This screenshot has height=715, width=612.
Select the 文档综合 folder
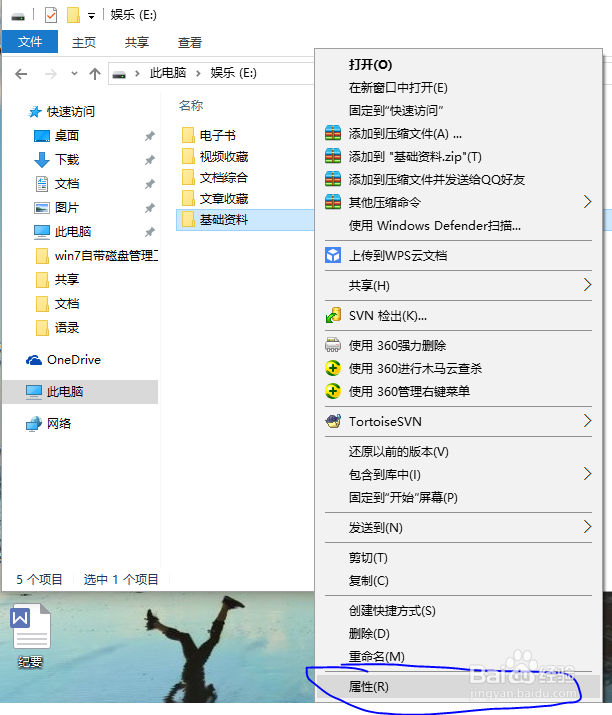[x=214, y=177]
